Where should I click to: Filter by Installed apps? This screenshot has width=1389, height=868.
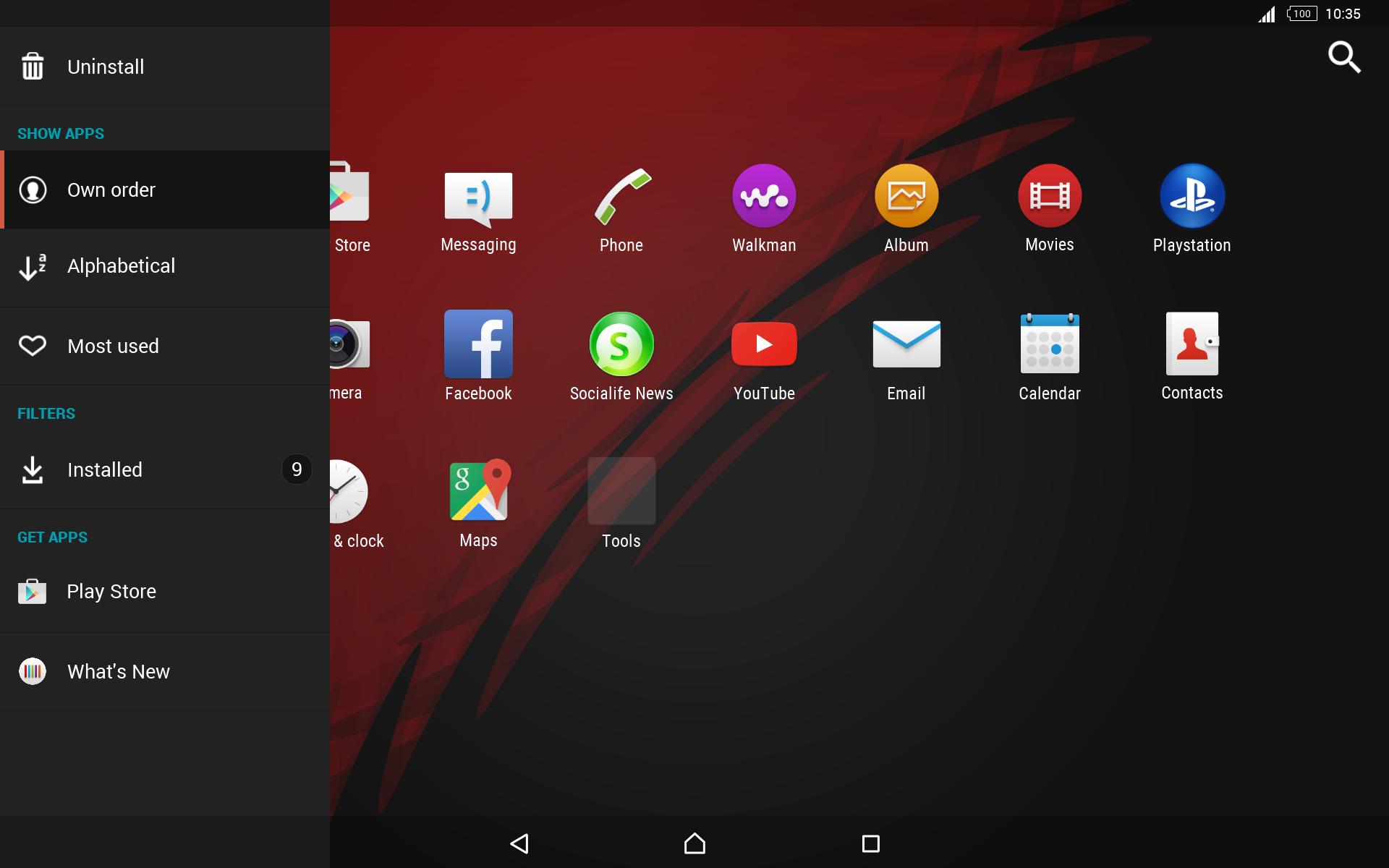pos(165,470)
